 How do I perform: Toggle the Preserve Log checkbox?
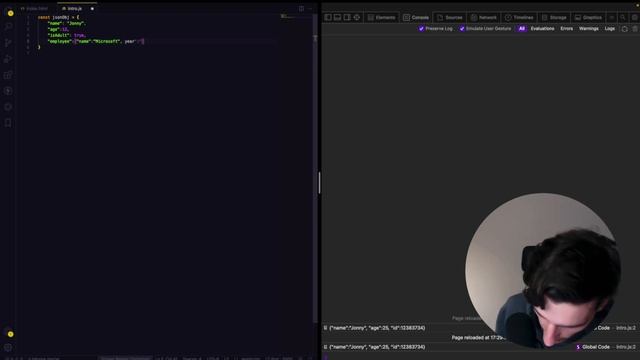click(421, 29)
